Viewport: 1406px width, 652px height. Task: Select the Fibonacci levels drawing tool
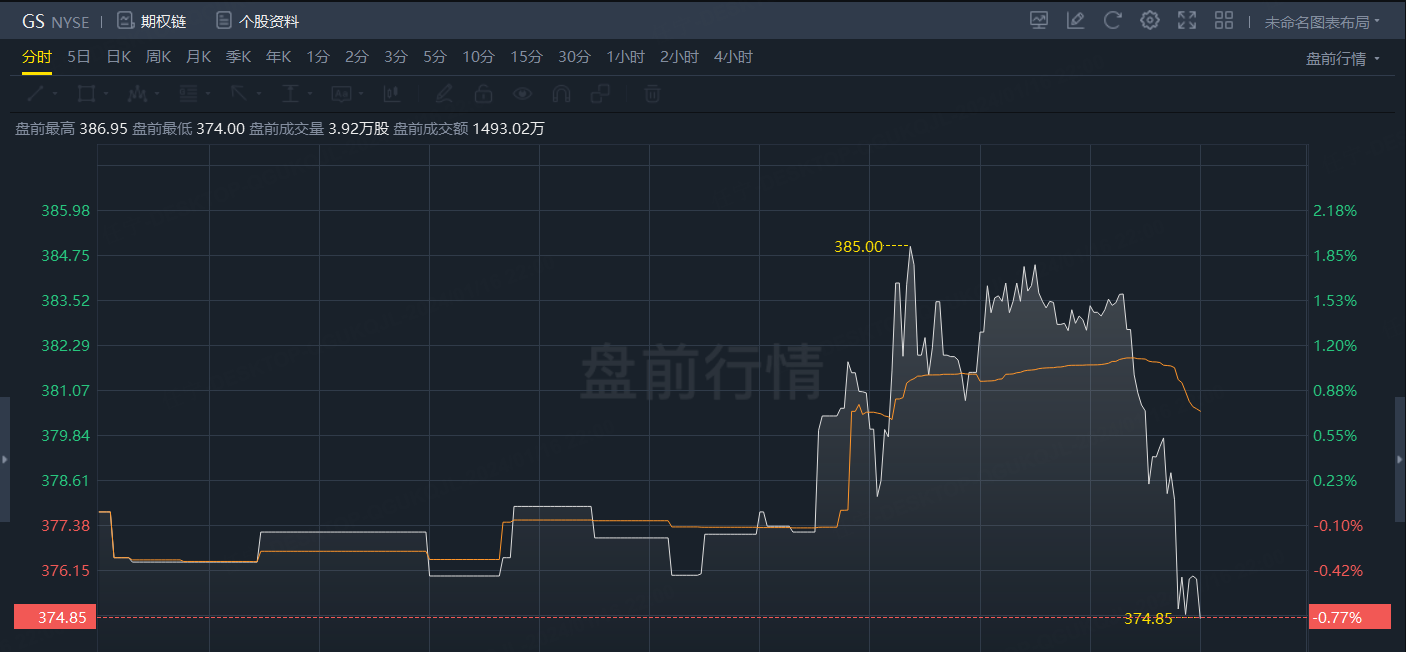click(x=188, y=94)
